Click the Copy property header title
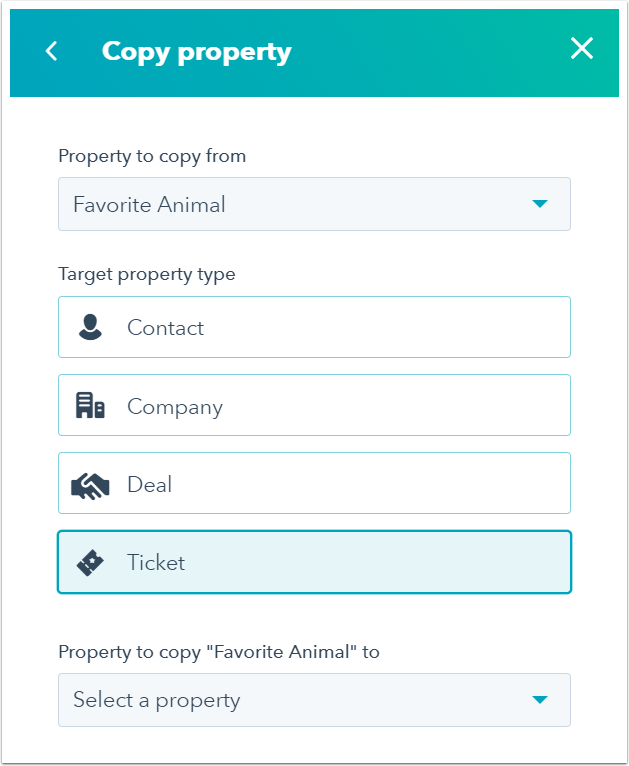 (197, 51)
